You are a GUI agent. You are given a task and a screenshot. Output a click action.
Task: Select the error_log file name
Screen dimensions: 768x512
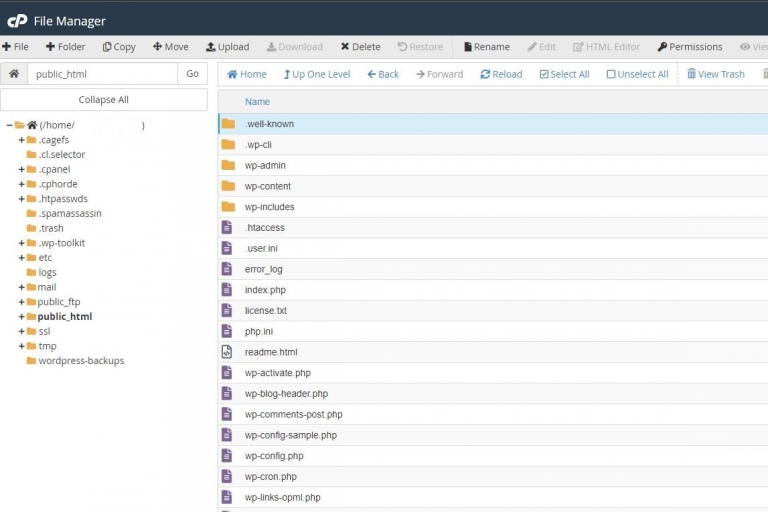pos(264,269)
